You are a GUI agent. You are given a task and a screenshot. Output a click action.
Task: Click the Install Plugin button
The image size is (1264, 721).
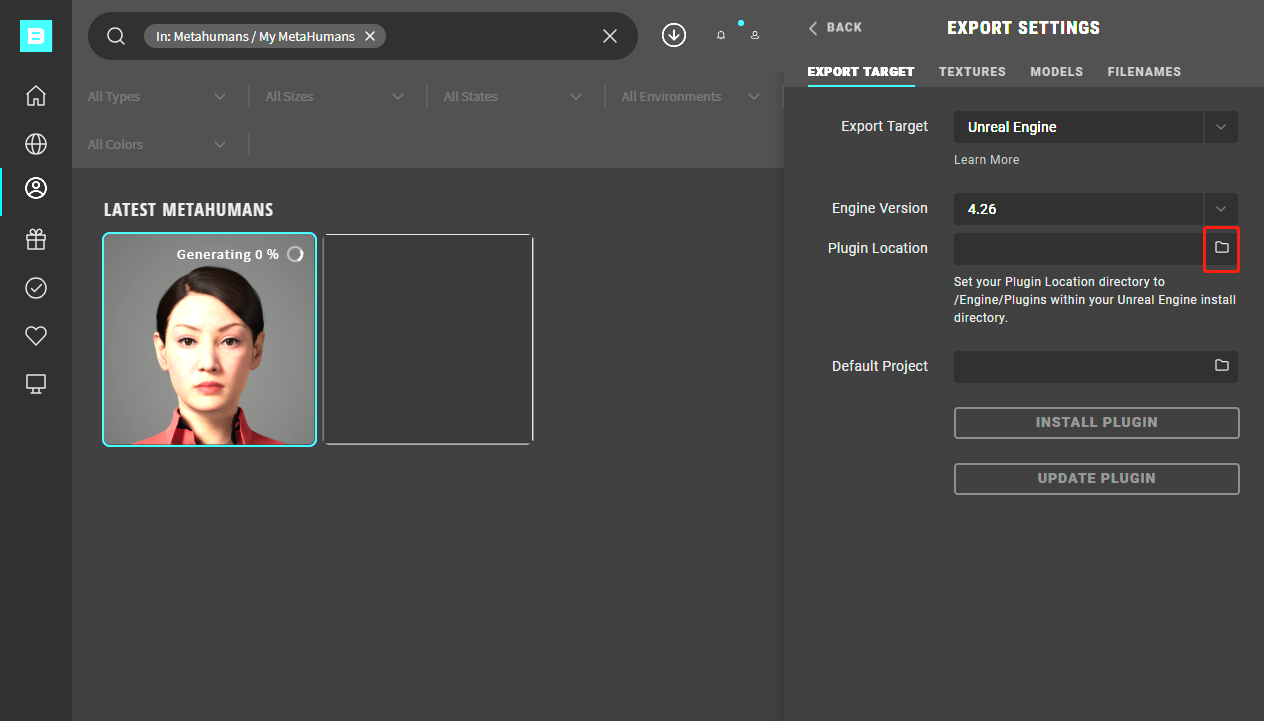point(1097,423)
